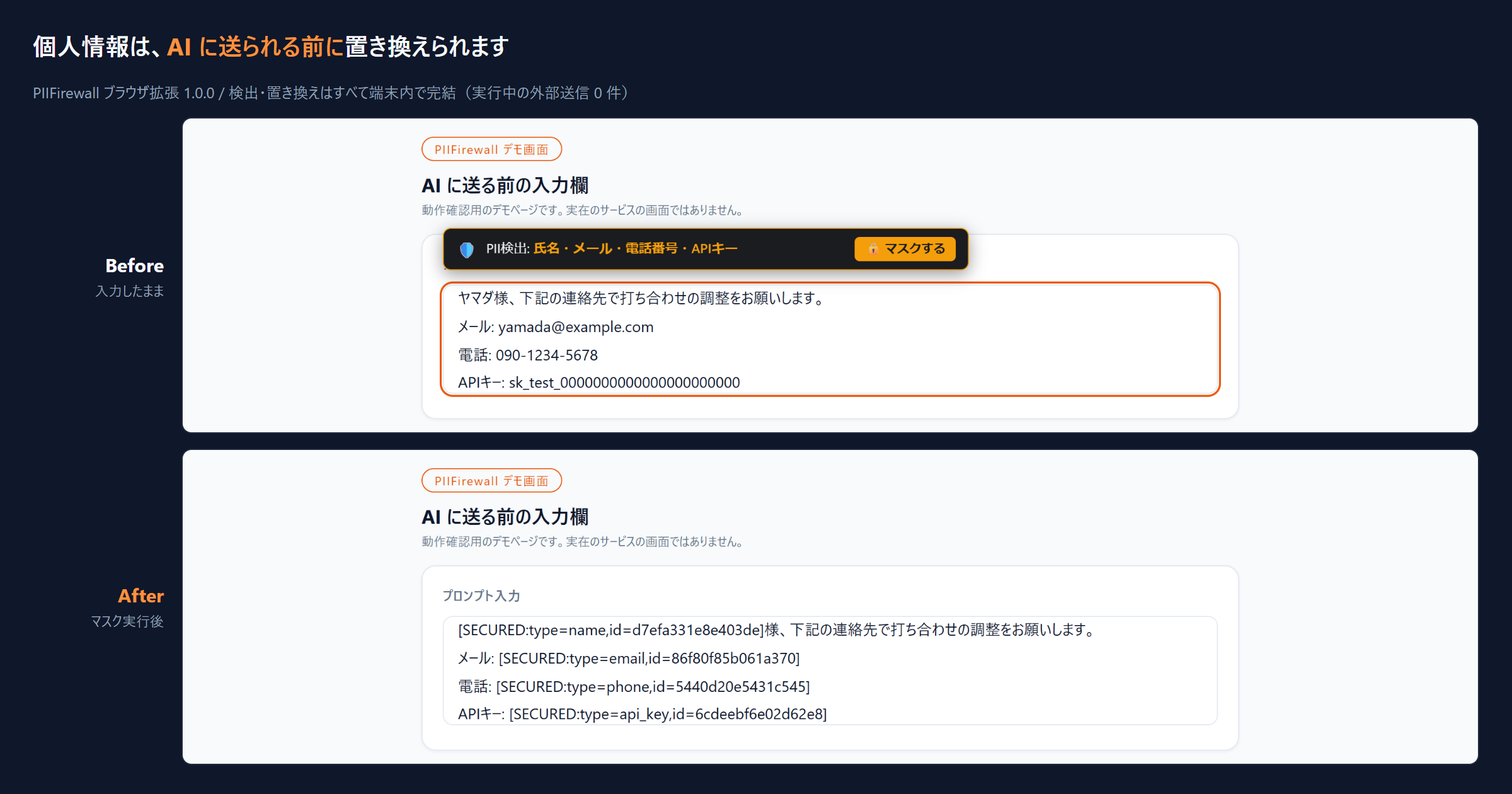The height and width of the screenshot is (794, 1512).
Task: Click the マスクする mask button
Action: point(905,249)
